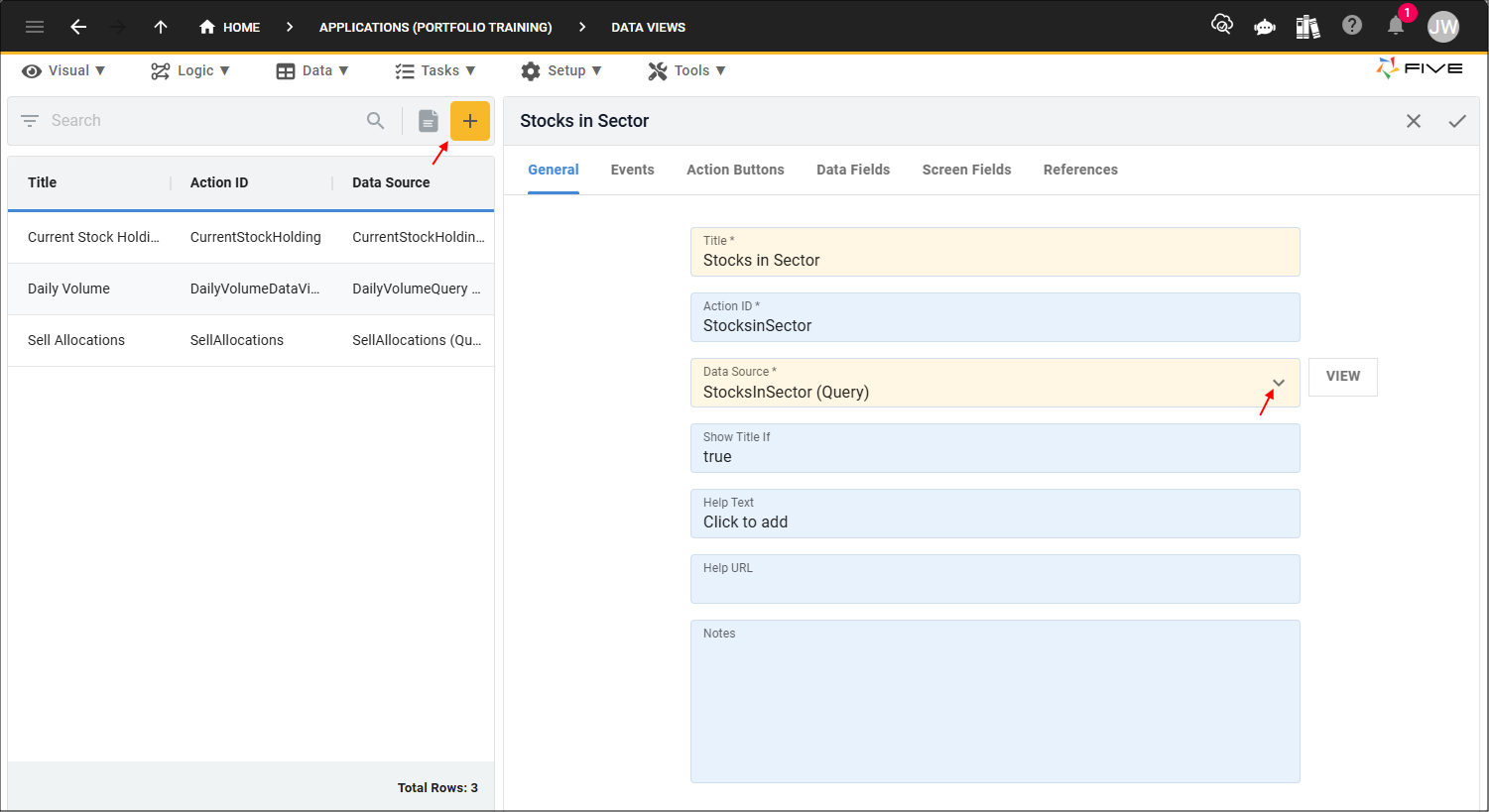The height and width of the screenshot is (812, 1489).
Task: Cancel the form with X icon
Action: point(1414,121)
